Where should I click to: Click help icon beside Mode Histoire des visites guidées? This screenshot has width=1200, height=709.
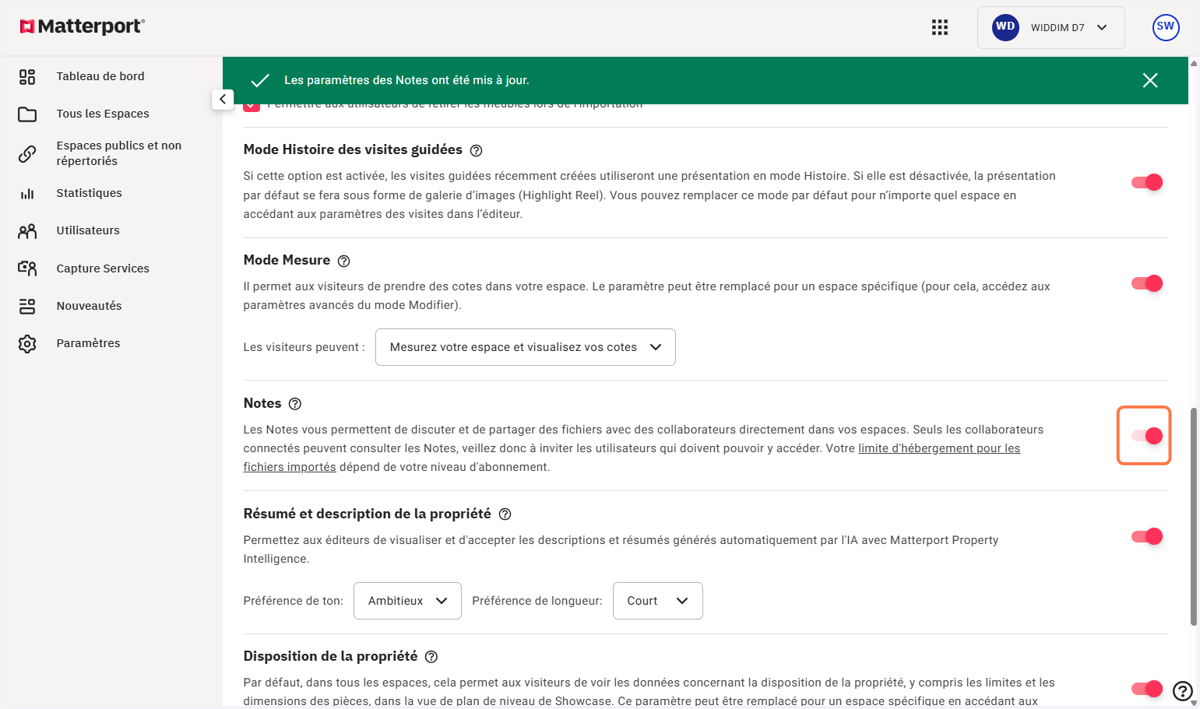[476, 151]
